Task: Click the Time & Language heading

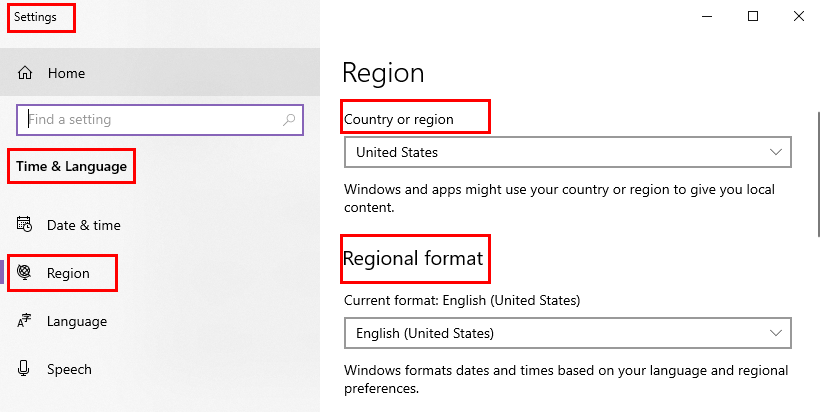Action: (x=71, y=166)
